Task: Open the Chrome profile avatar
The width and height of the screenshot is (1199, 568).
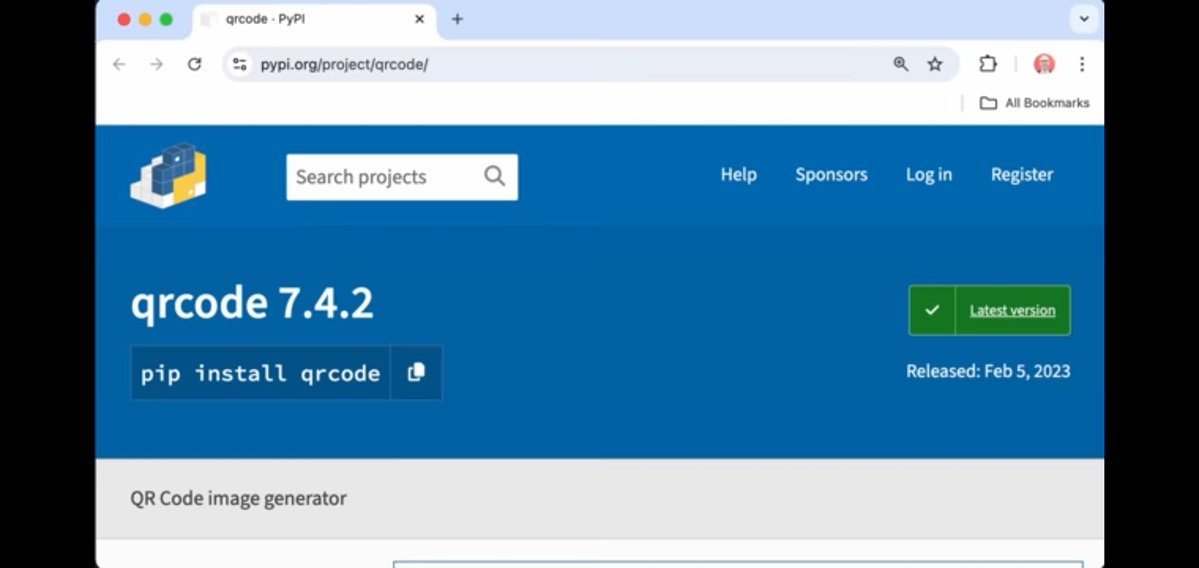Action: coord(1044,64)
